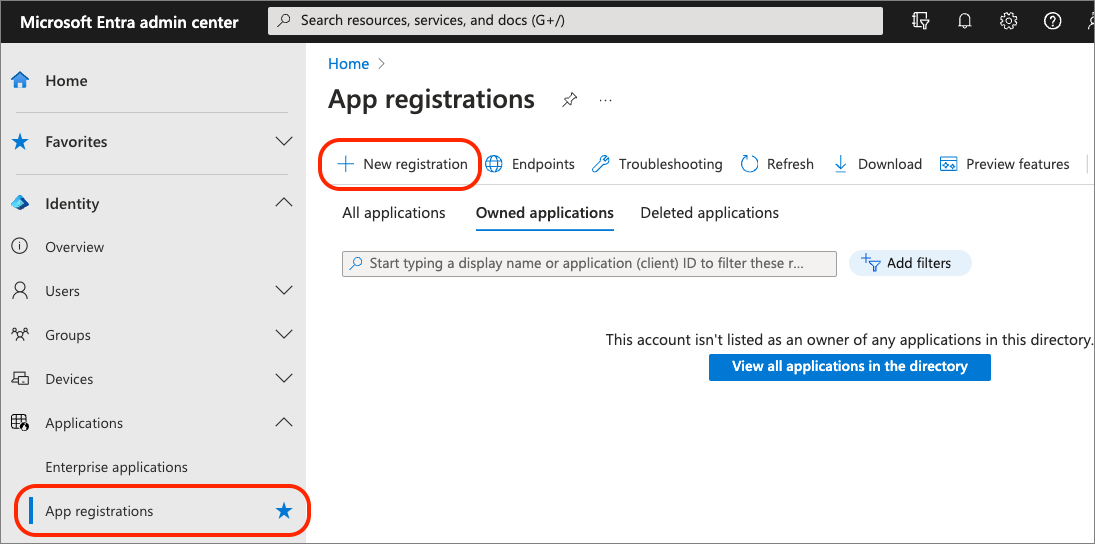Click the magnifier icon in the filter box
The height and width of the screenshot is (544, 1095).
pyautogui.click(x=356, y=264)
